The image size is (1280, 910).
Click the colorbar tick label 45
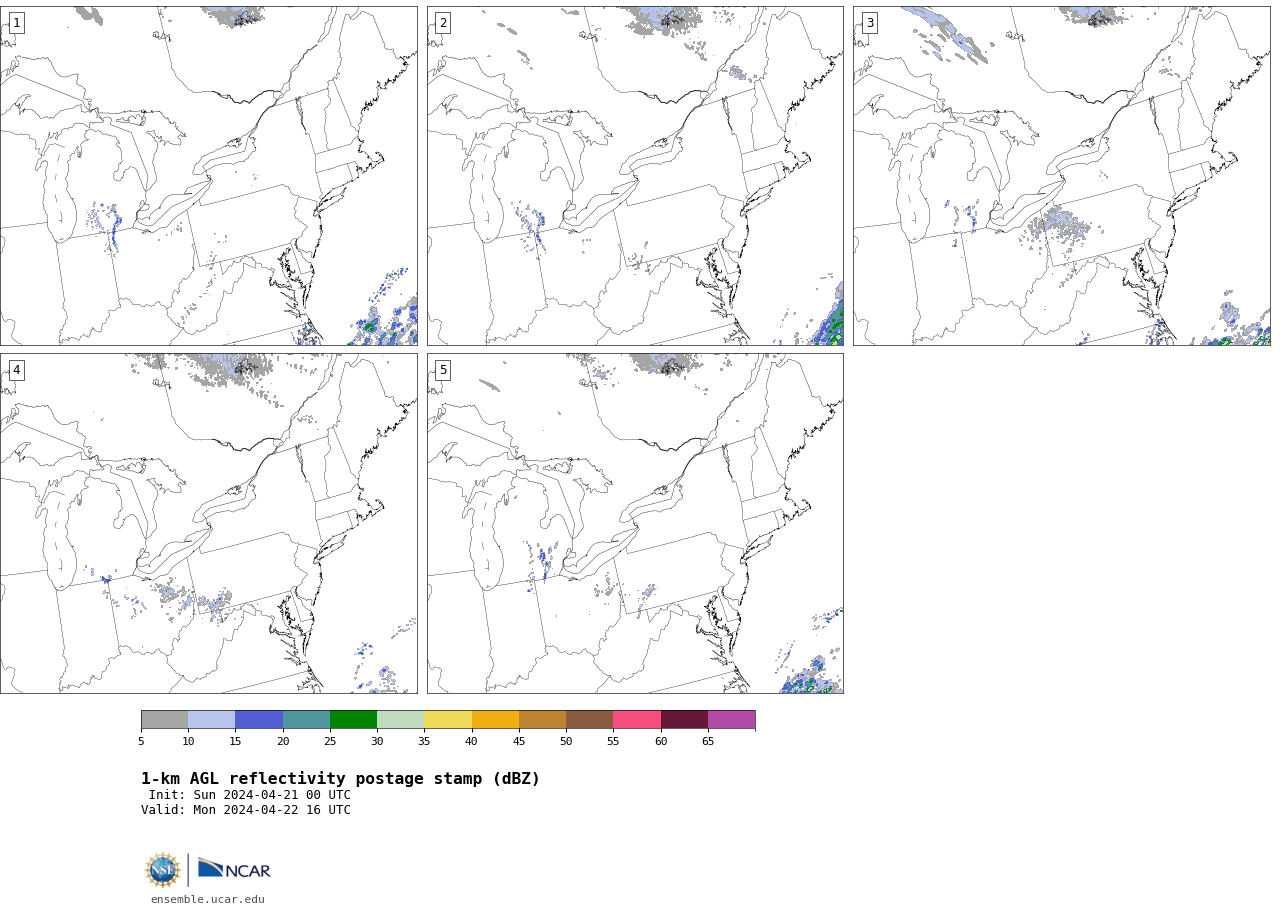519,741
